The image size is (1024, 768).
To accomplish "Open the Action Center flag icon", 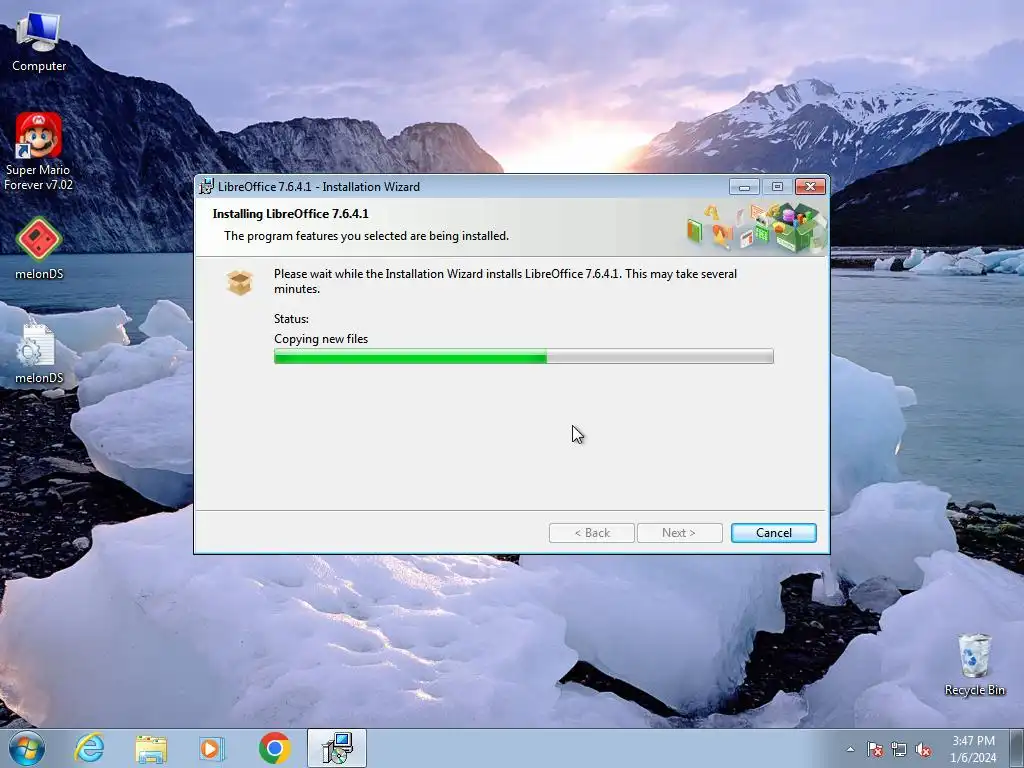I will [875, 750].
